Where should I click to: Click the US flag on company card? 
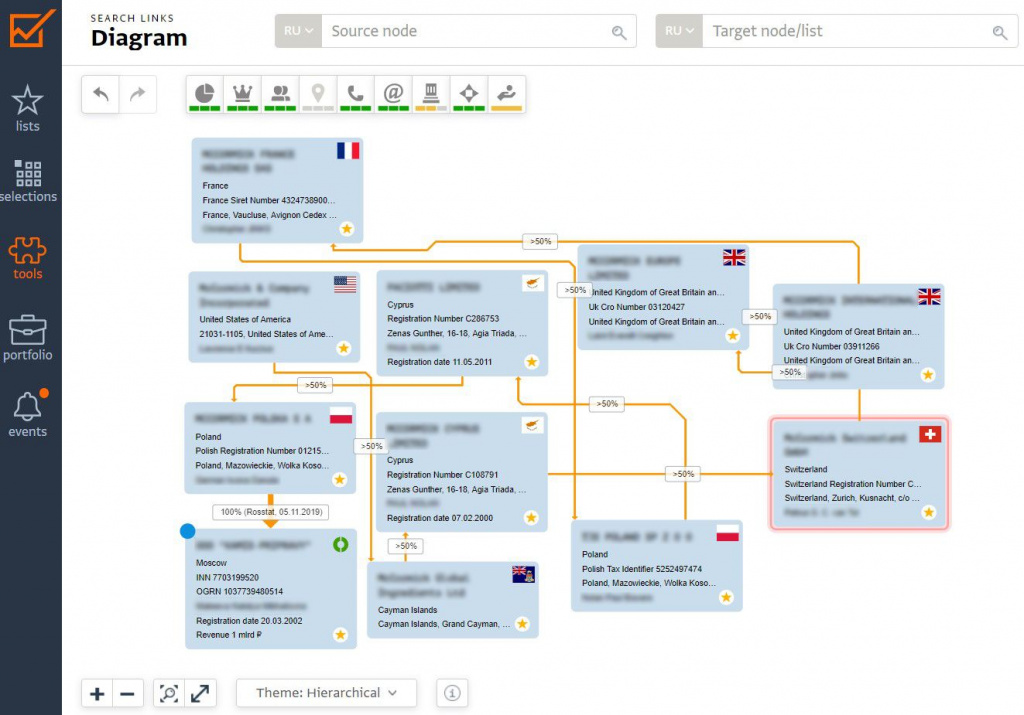(x=345, y=284)
